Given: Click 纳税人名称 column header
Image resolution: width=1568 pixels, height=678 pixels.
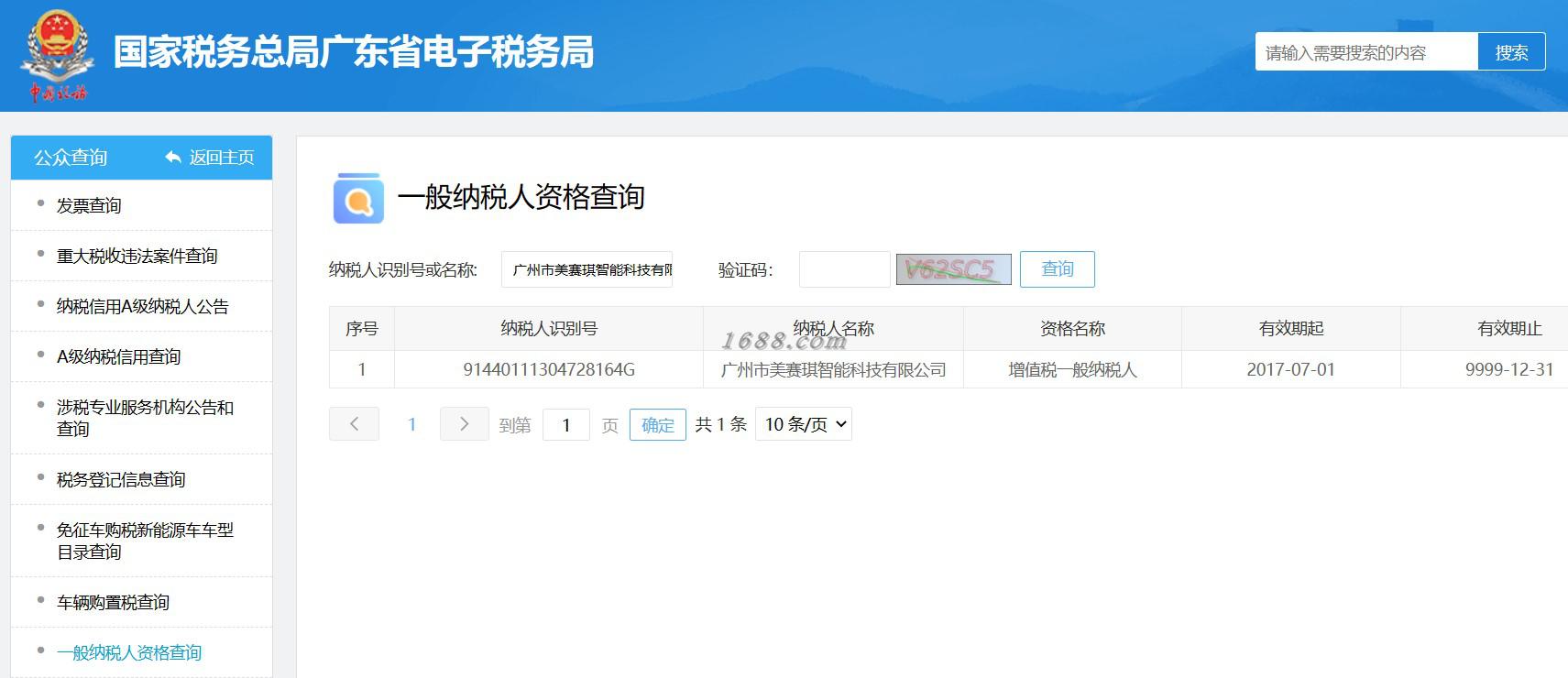Looking at the screenshot, I should (x=833, y=328).
